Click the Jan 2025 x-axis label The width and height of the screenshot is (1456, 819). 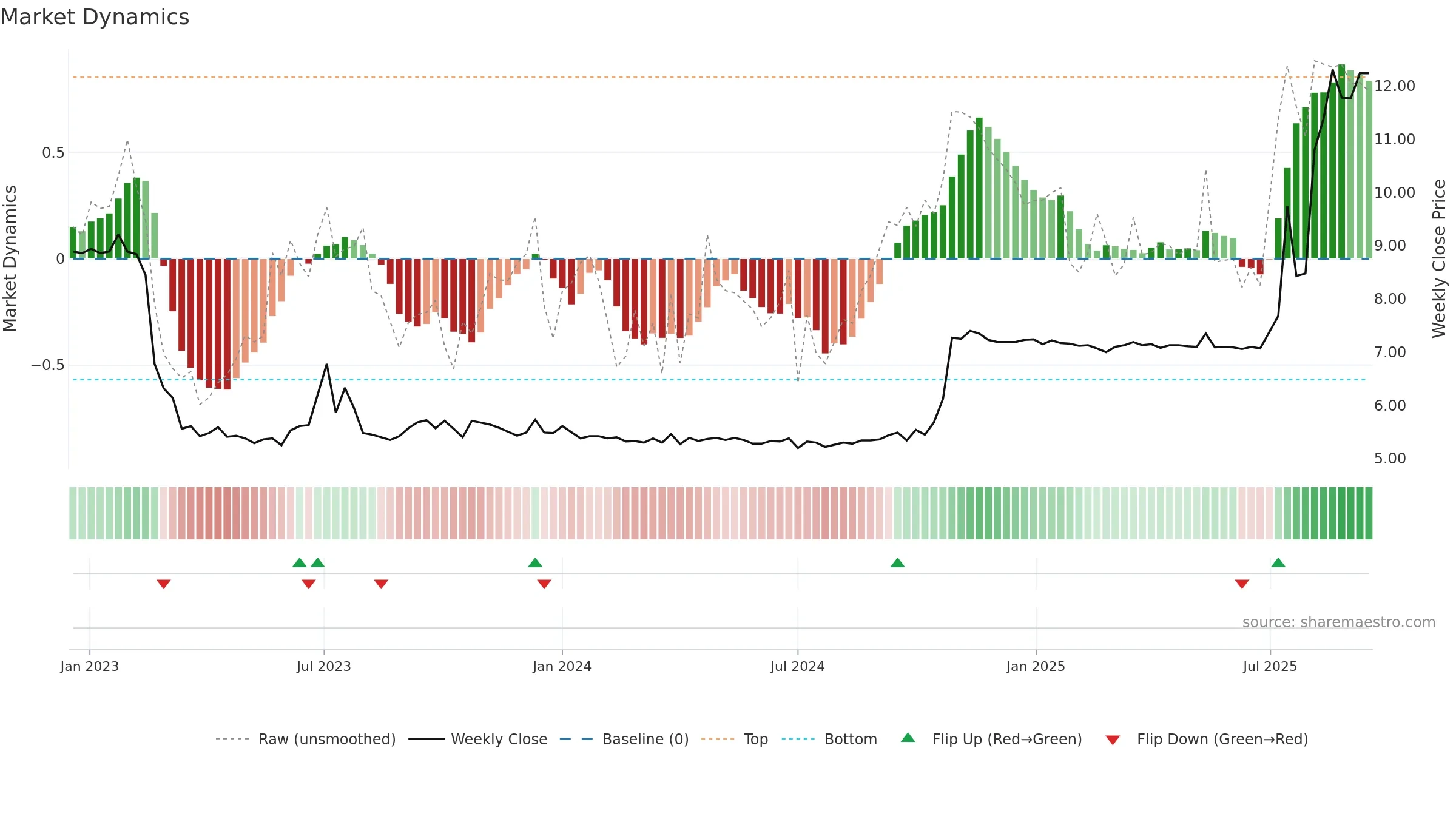click(x=1036, y=666)
